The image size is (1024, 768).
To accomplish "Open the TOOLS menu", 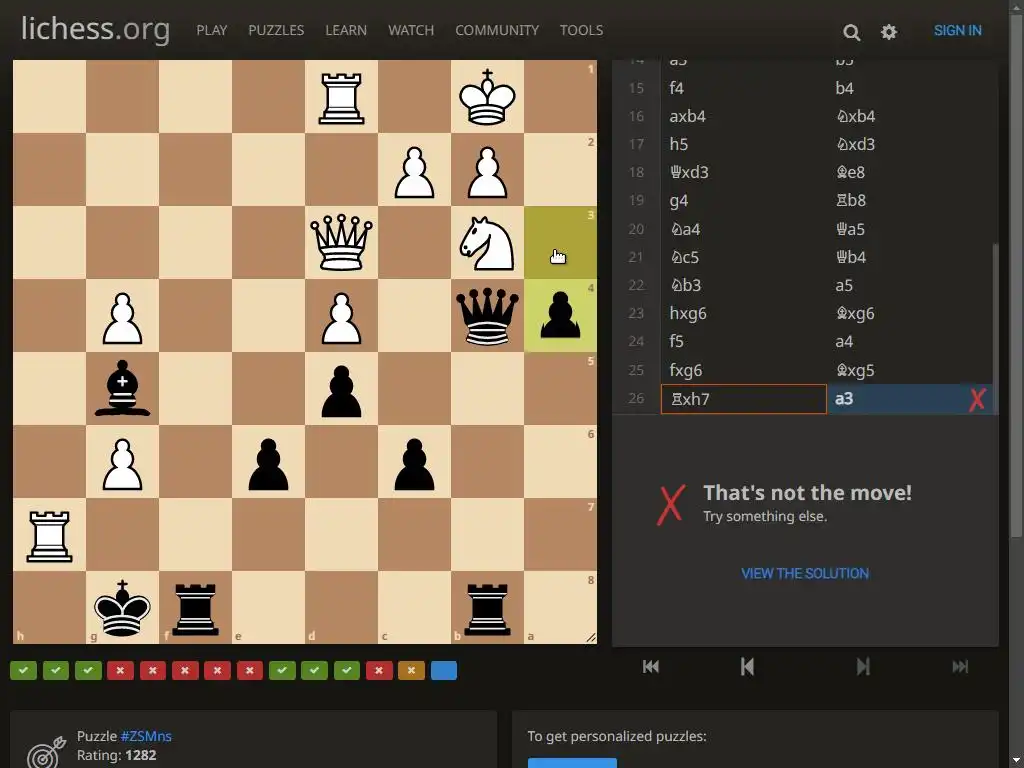I will pyautogui.click(x=581, y=31).
